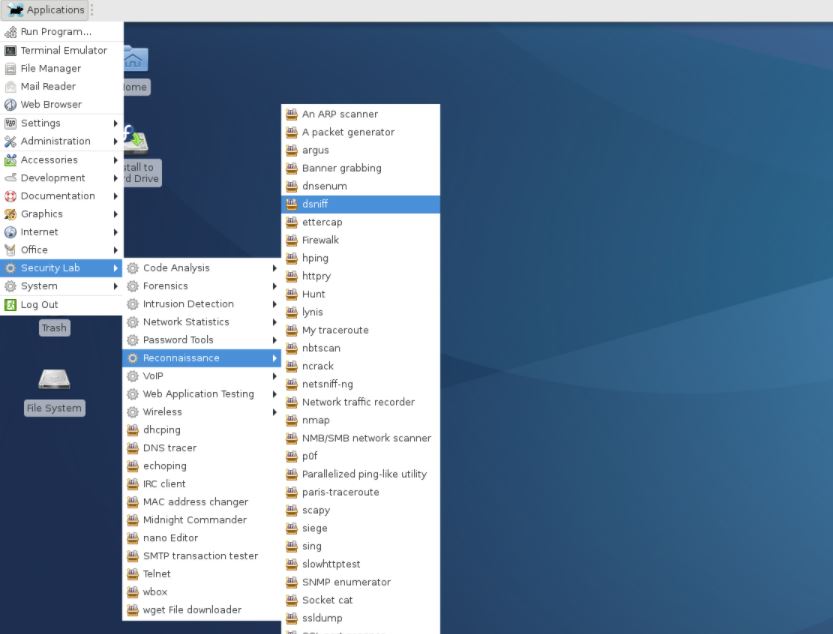This screenshot has height=634, width=833.
Task: Click the Graphics palette icon
Action: coord(10,214)
